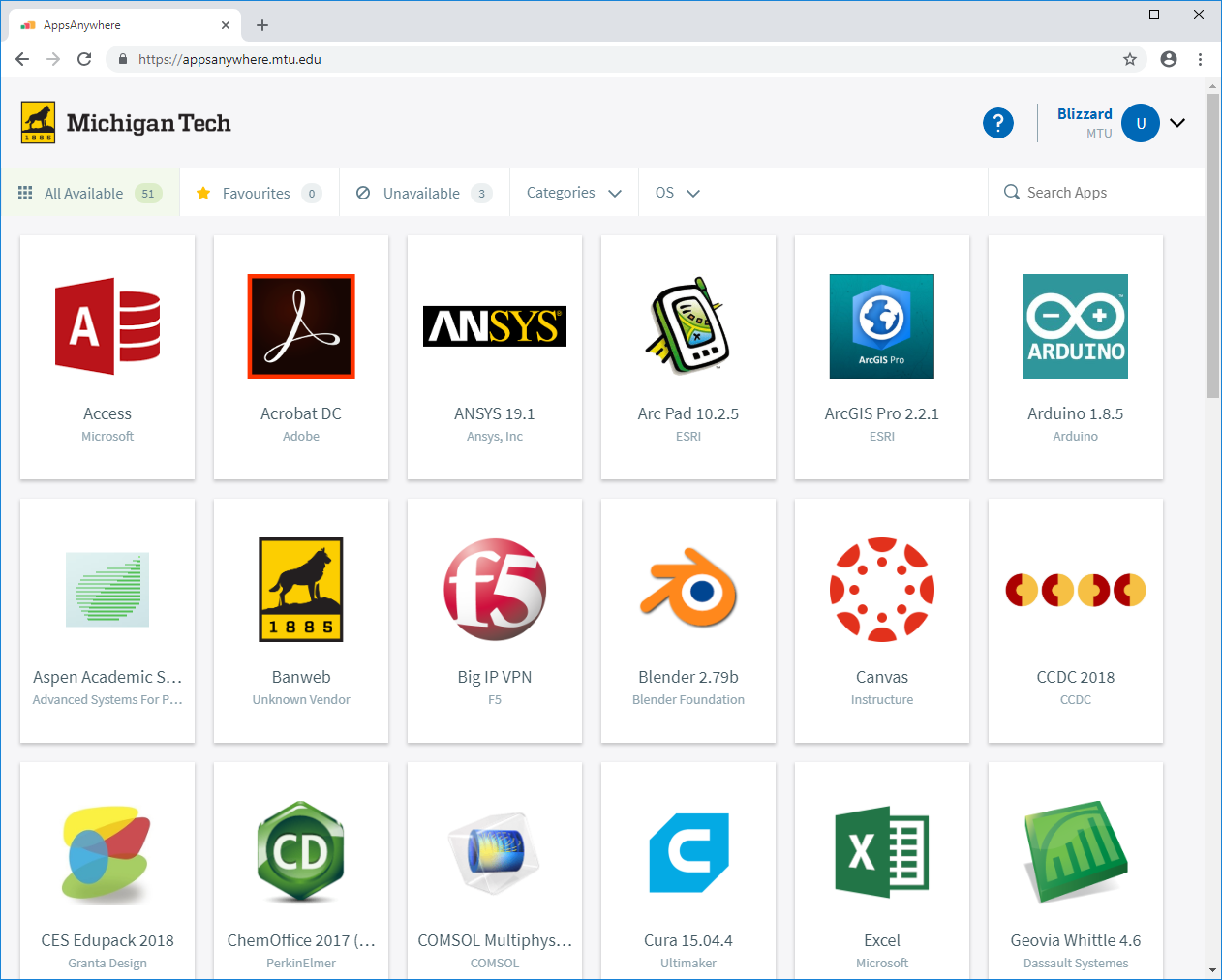Show the Unavailable apps tab
Viewport: 1222px width, 980px height.
tap(424, 193)
